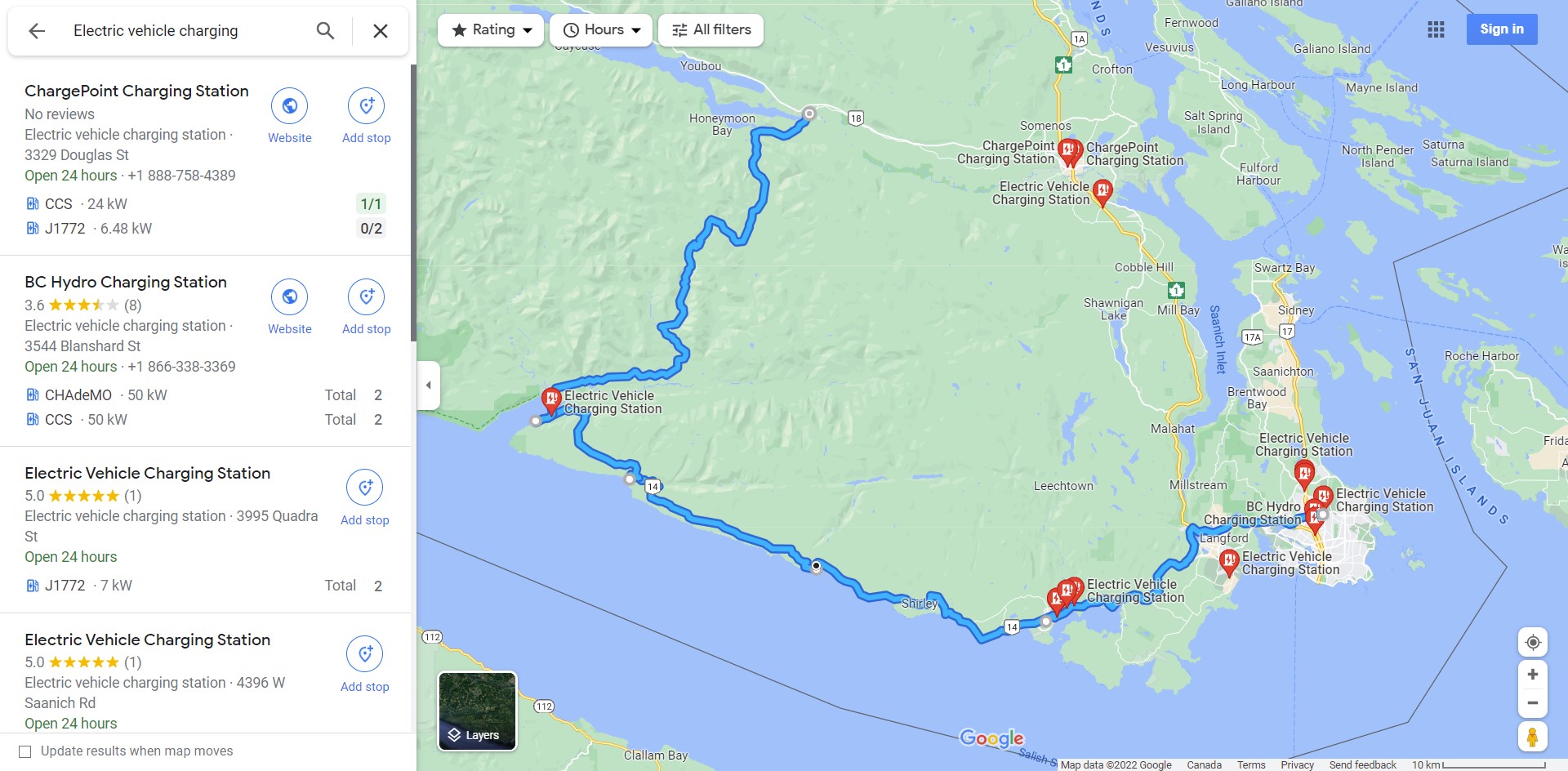Enable Update results when map moves

[x=25, y=751]
